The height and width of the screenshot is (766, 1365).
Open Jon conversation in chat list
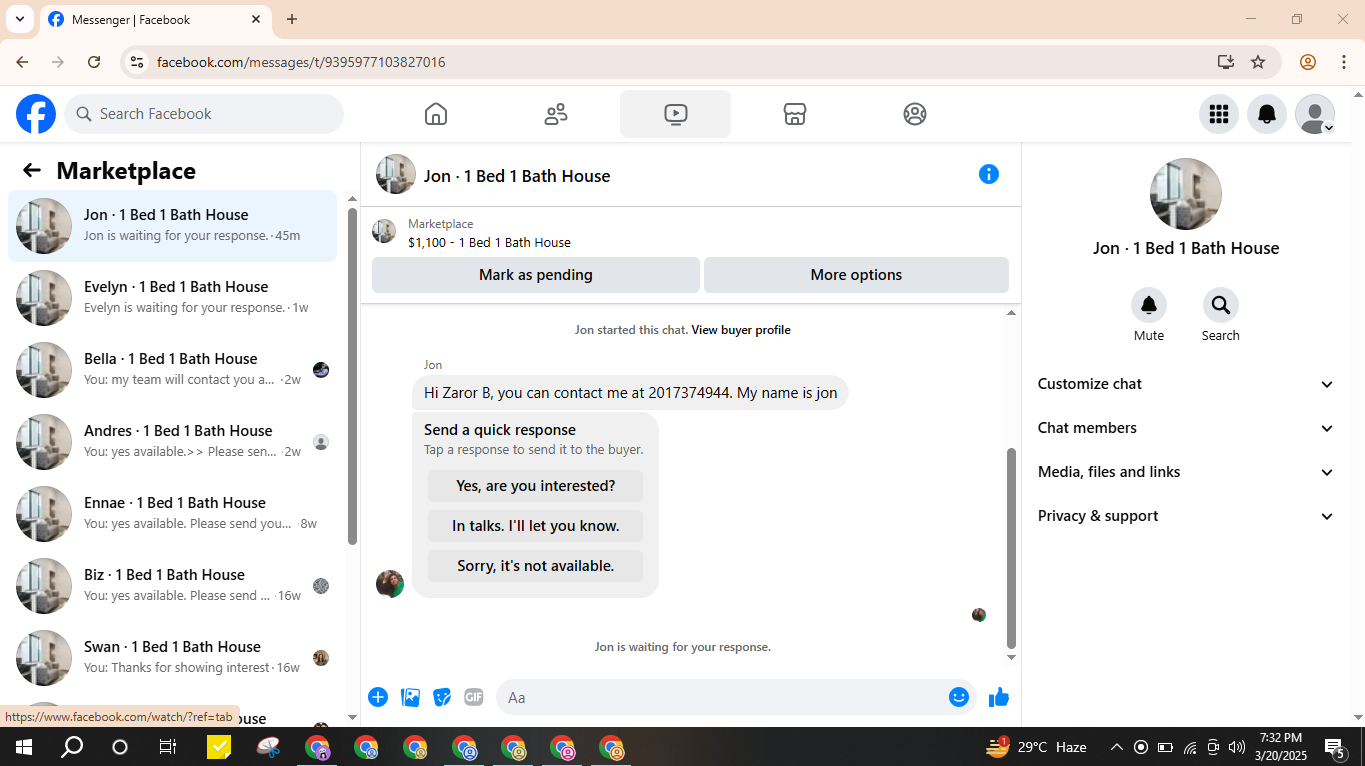pos(173,226)
